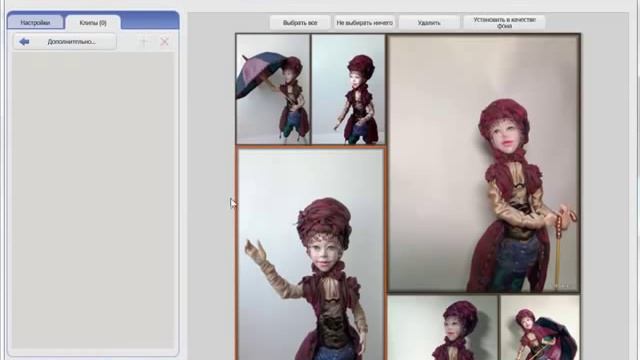Viewport: 640px width, 360px height.
Task: Click the Не выбирать ничего button
Action: pos(364,23)
